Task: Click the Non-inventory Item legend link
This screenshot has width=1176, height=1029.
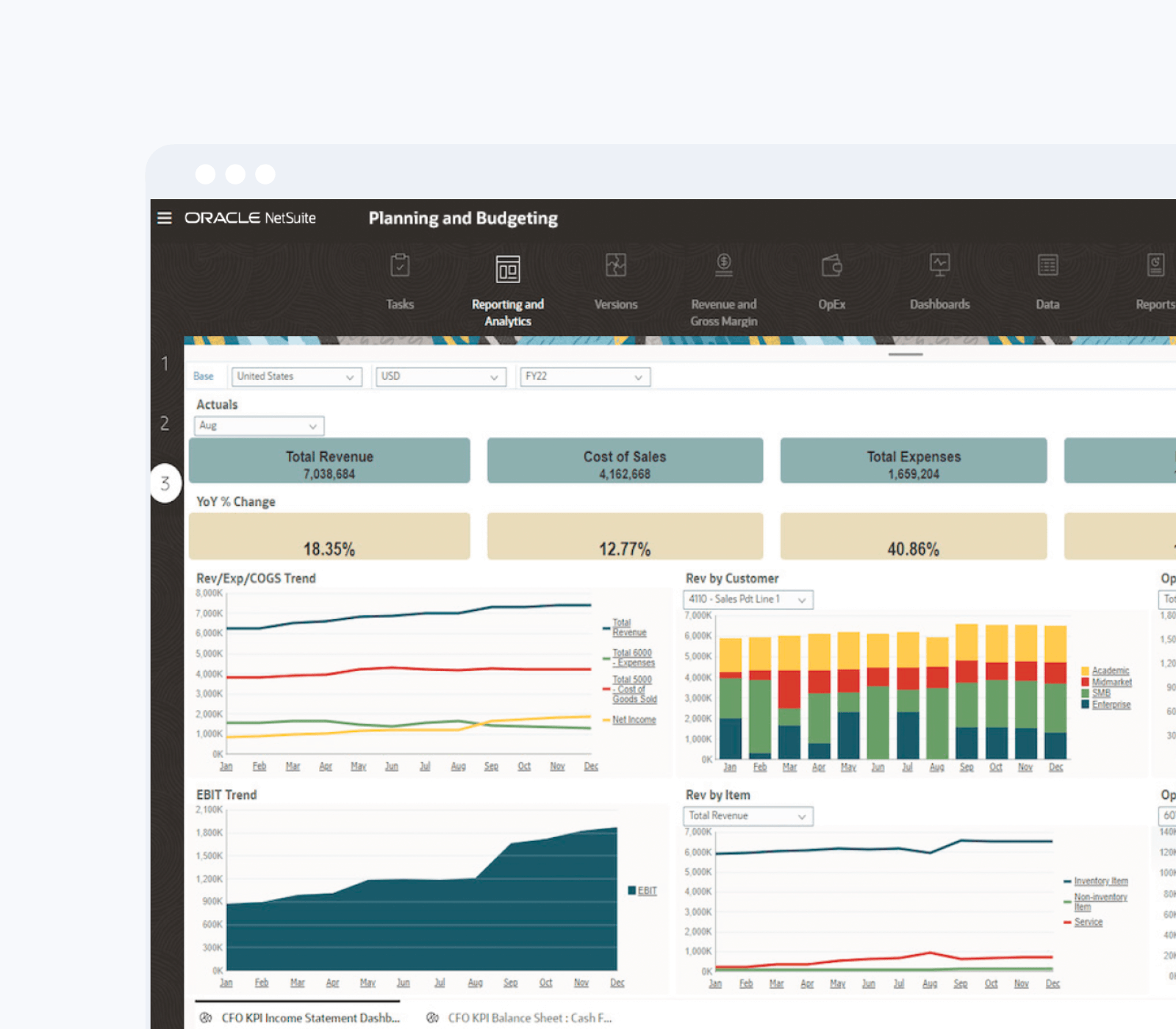Action: pyautogui.click(x=1100, y=902)
